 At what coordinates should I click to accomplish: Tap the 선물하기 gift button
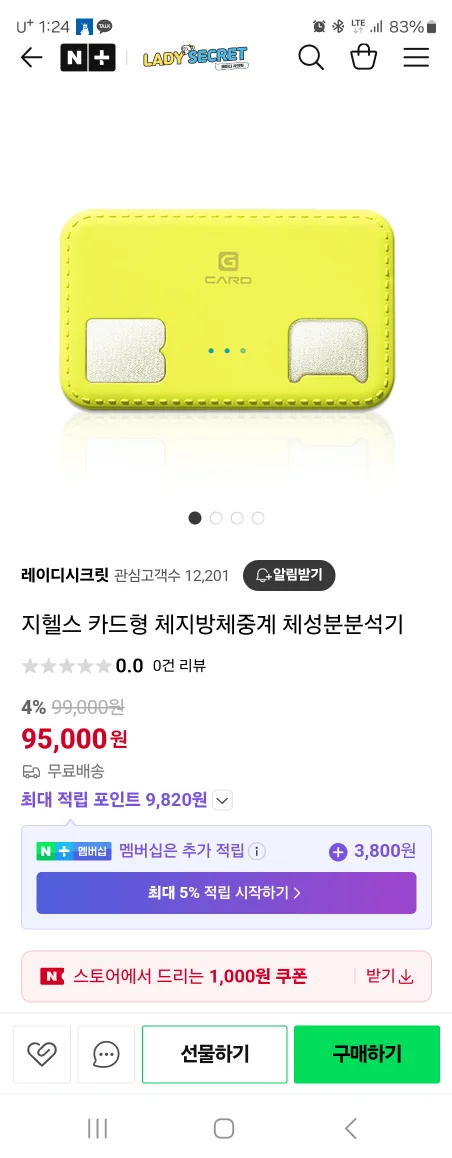pos(215,1054)
